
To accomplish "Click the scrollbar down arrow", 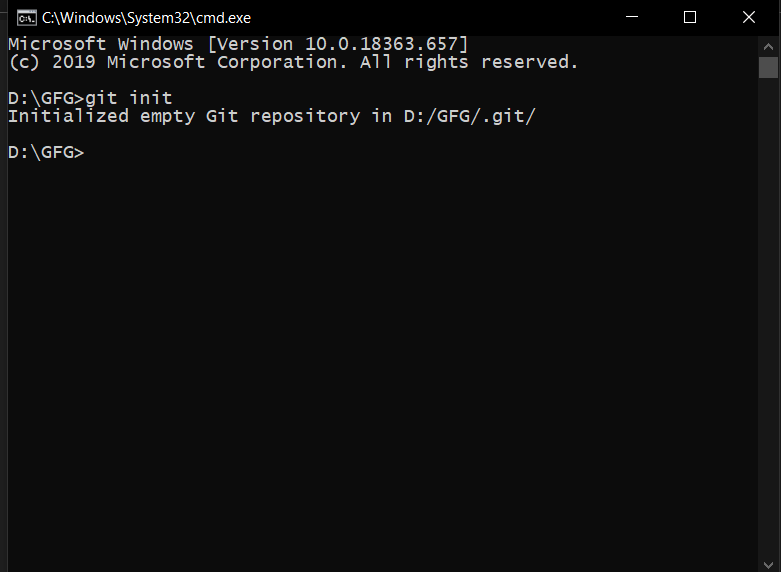I will 768,562.
